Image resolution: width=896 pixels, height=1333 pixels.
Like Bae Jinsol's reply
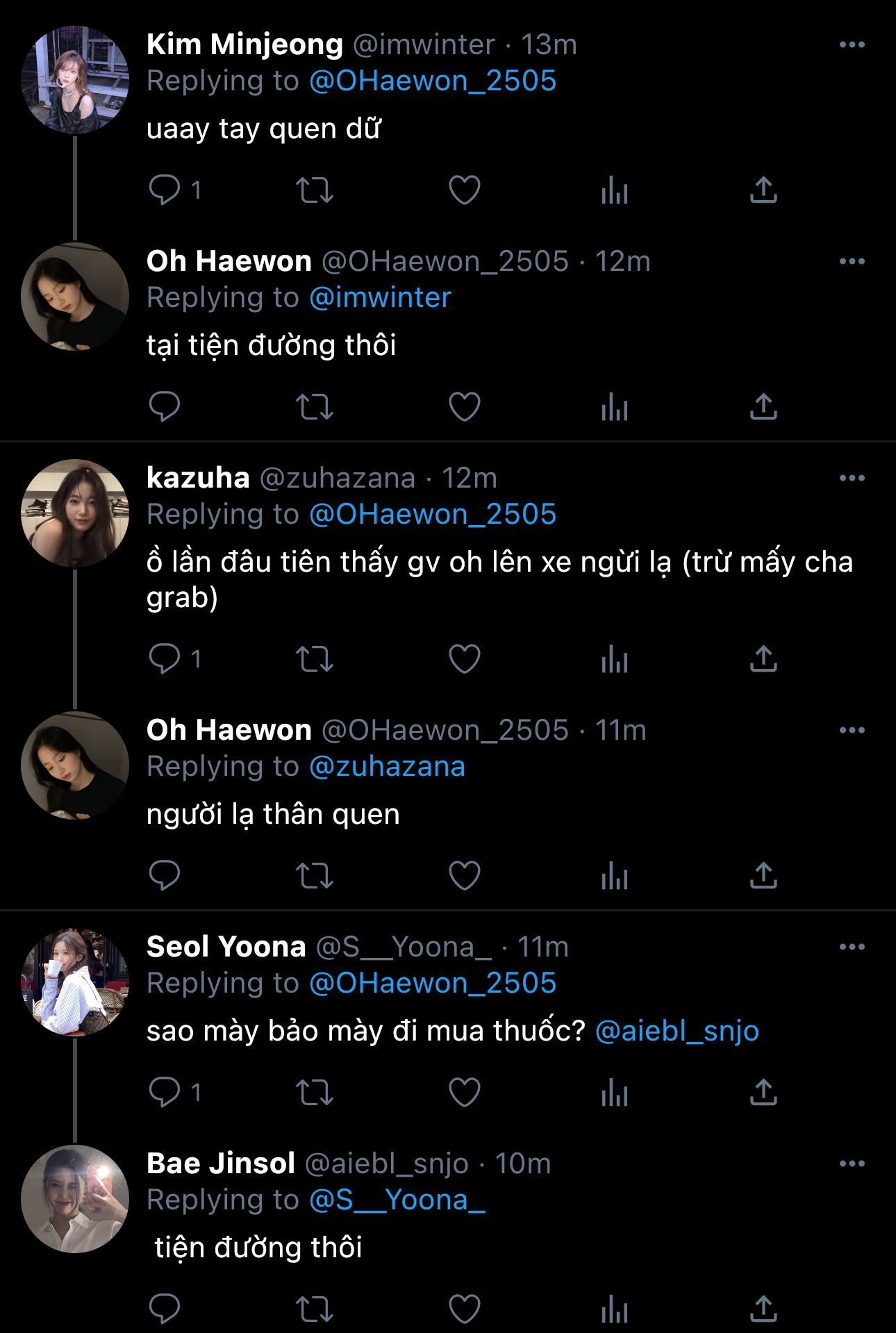click(464, 1309)
